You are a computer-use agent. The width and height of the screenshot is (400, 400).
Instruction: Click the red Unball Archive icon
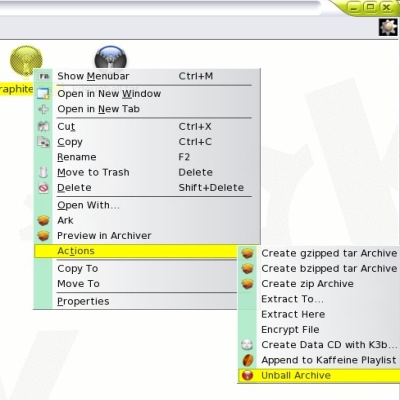(x=247, y=376)
